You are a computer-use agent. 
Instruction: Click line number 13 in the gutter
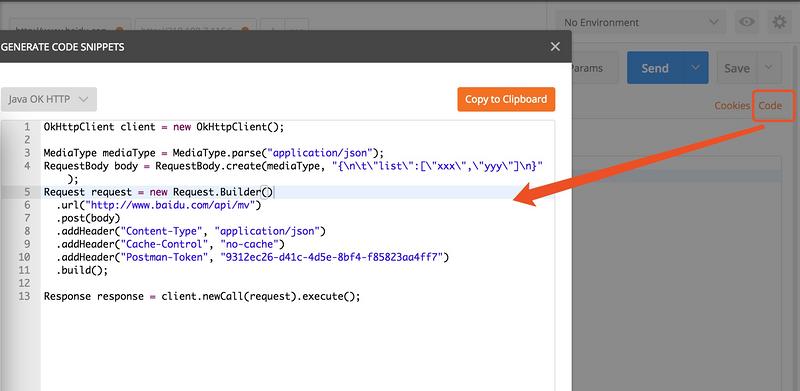(x=24, y=297)
